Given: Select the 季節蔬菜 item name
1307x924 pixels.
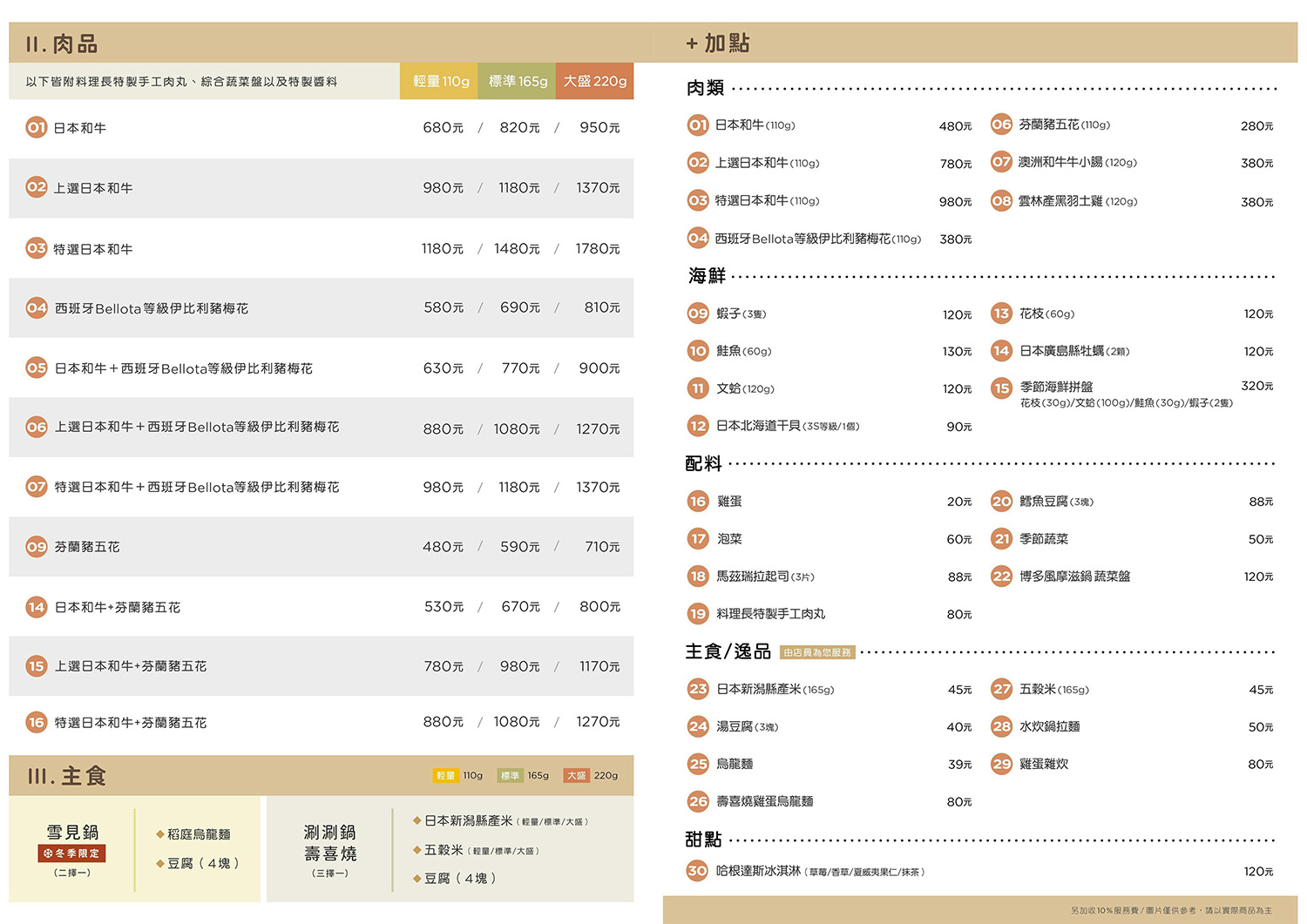Looking at the screenshot, I should (1044, 539).
